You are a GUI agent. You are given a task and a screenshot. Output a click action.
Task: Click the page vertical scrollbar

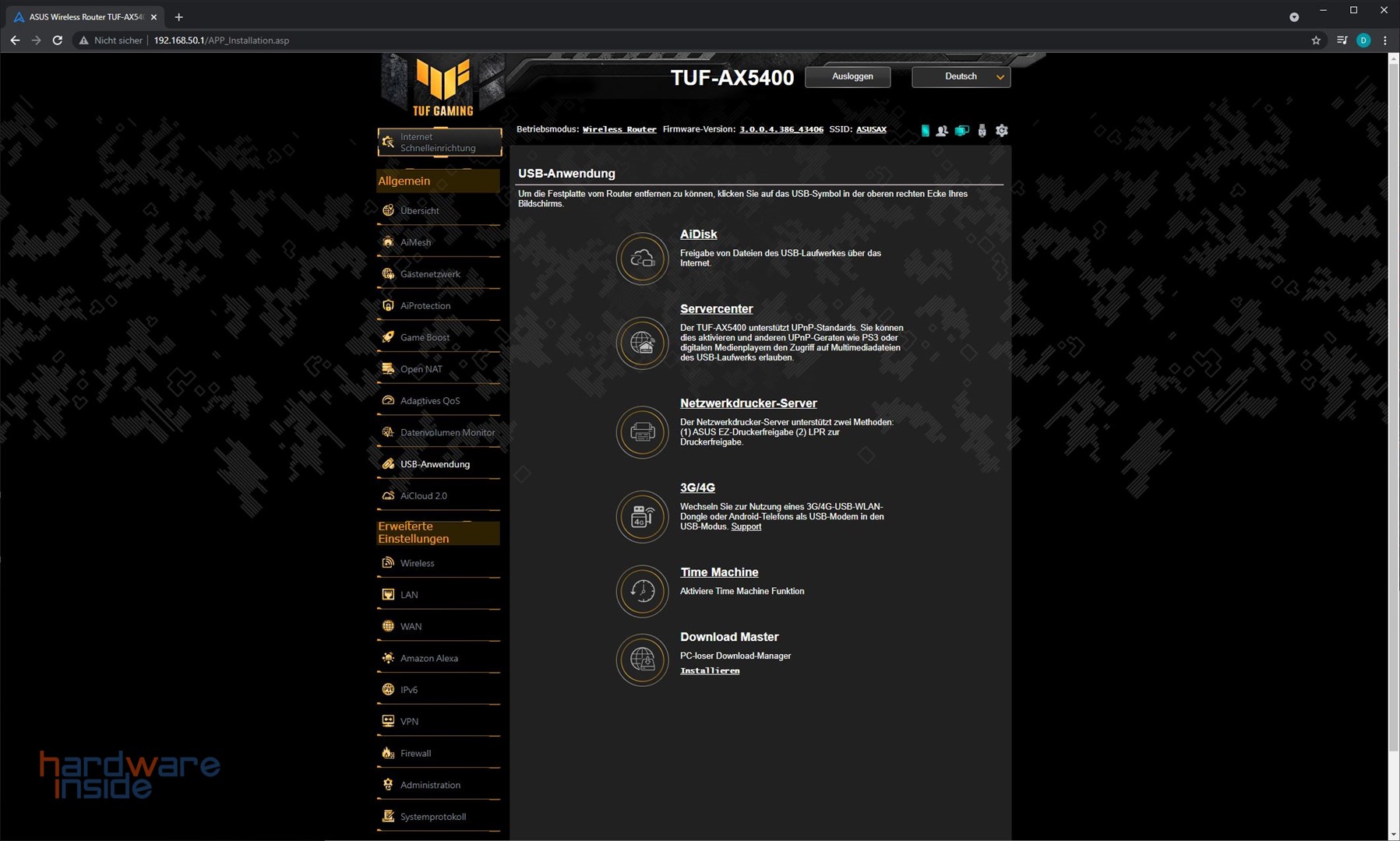(x=1393, y=389)
